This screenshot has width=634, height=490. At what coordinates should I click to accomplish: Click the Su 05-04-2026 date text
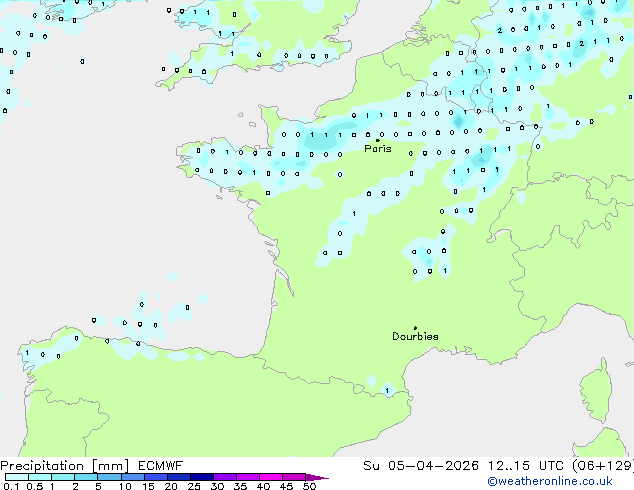pyautogui.click(x=421, y=466)
